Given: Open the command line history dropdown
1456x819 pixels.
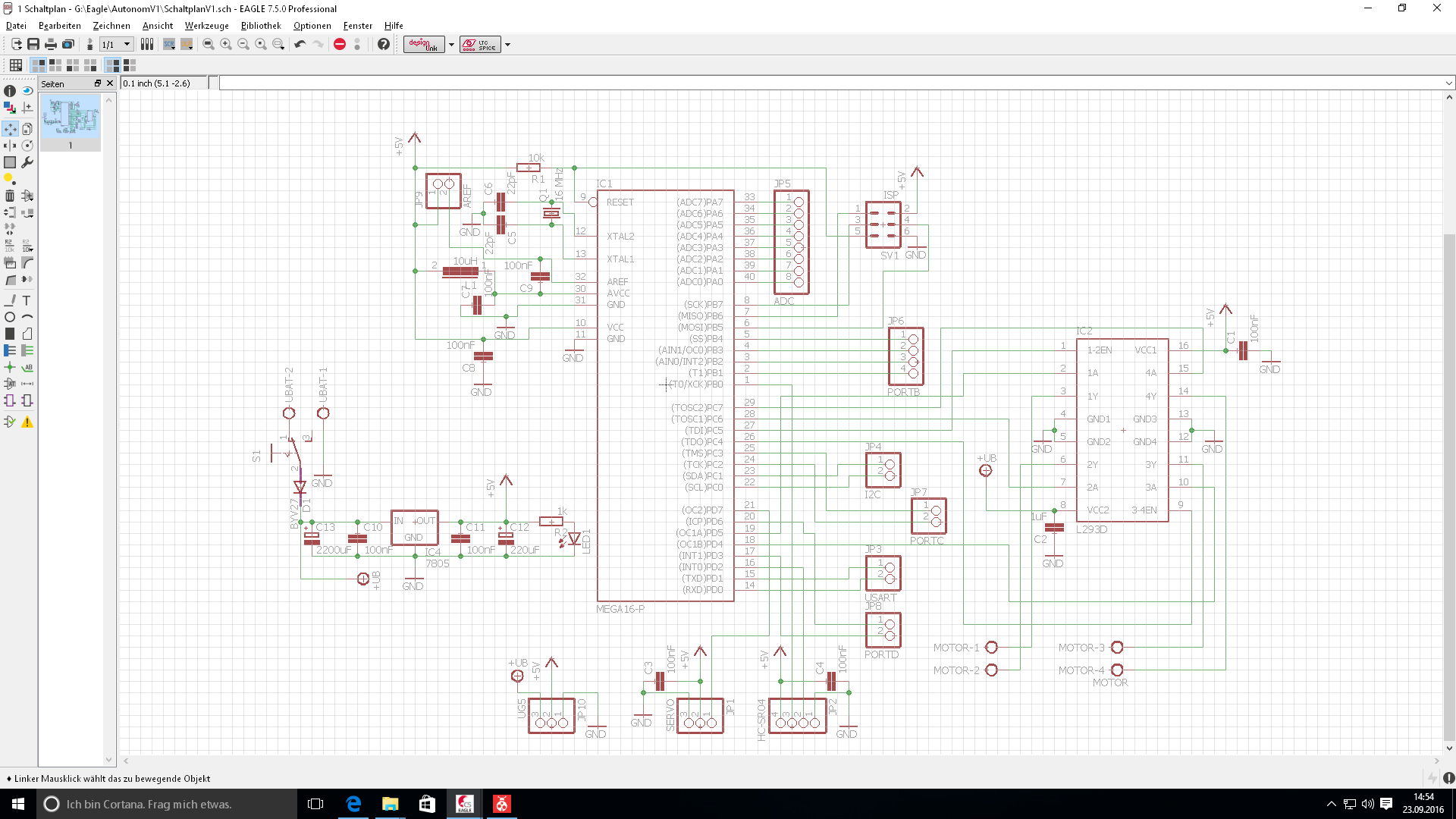Looking at the screenshot, I should click(1448, 83).
